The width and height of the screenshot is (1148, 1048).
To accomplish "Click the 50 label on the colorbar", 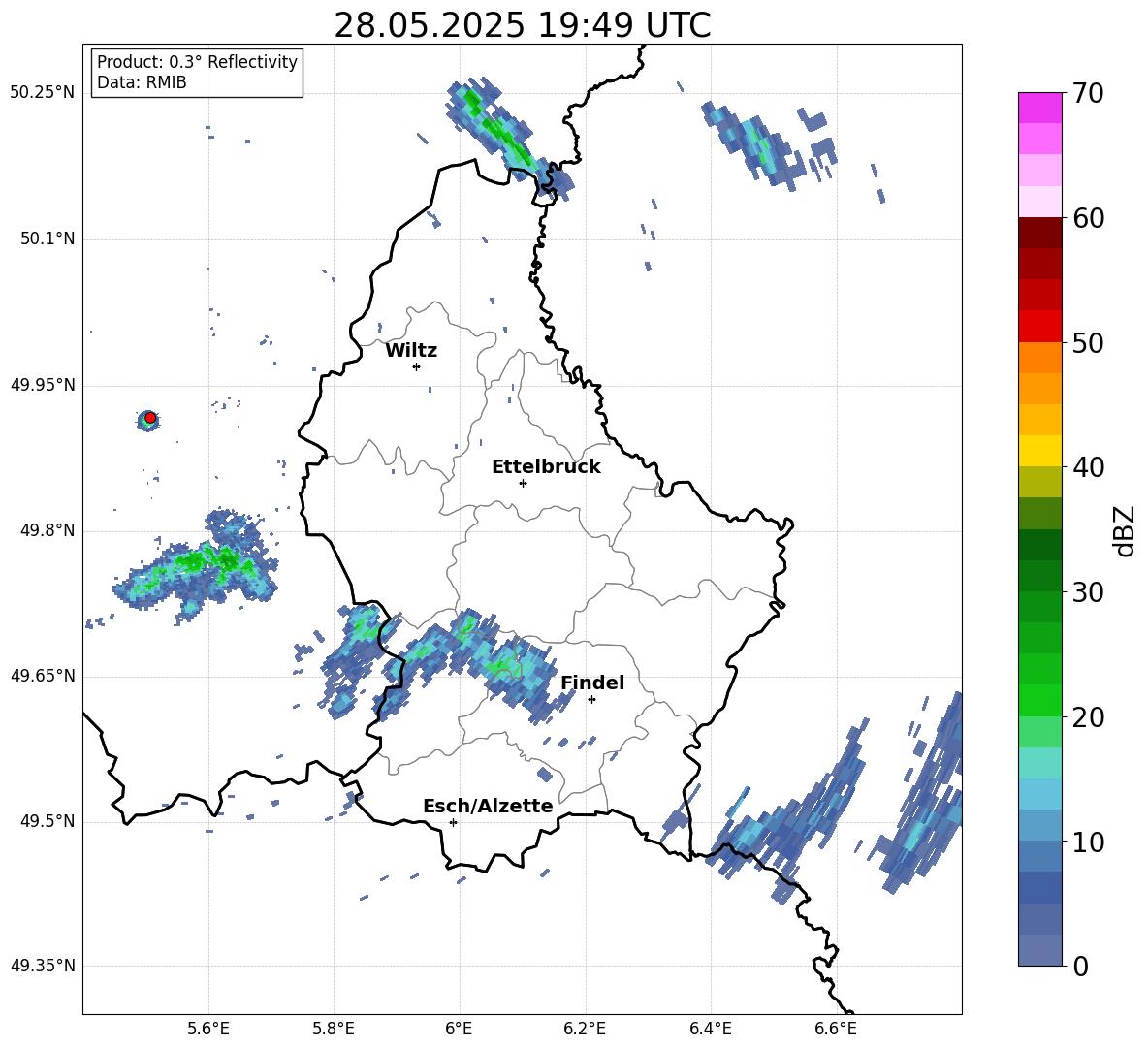I will click(x=1089, y=342).
